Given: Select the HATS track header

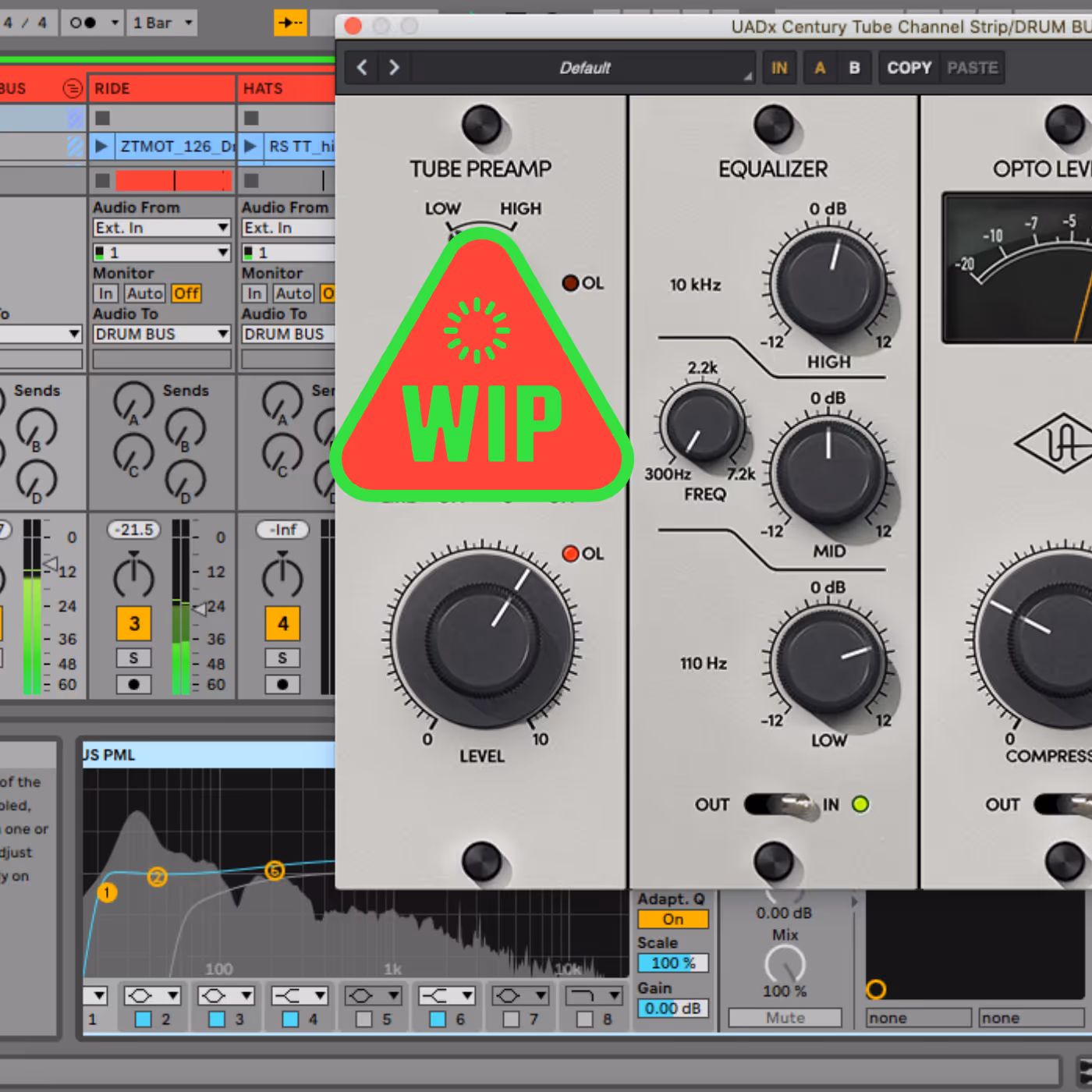Looking at the screenshot, I should point(286,88).
